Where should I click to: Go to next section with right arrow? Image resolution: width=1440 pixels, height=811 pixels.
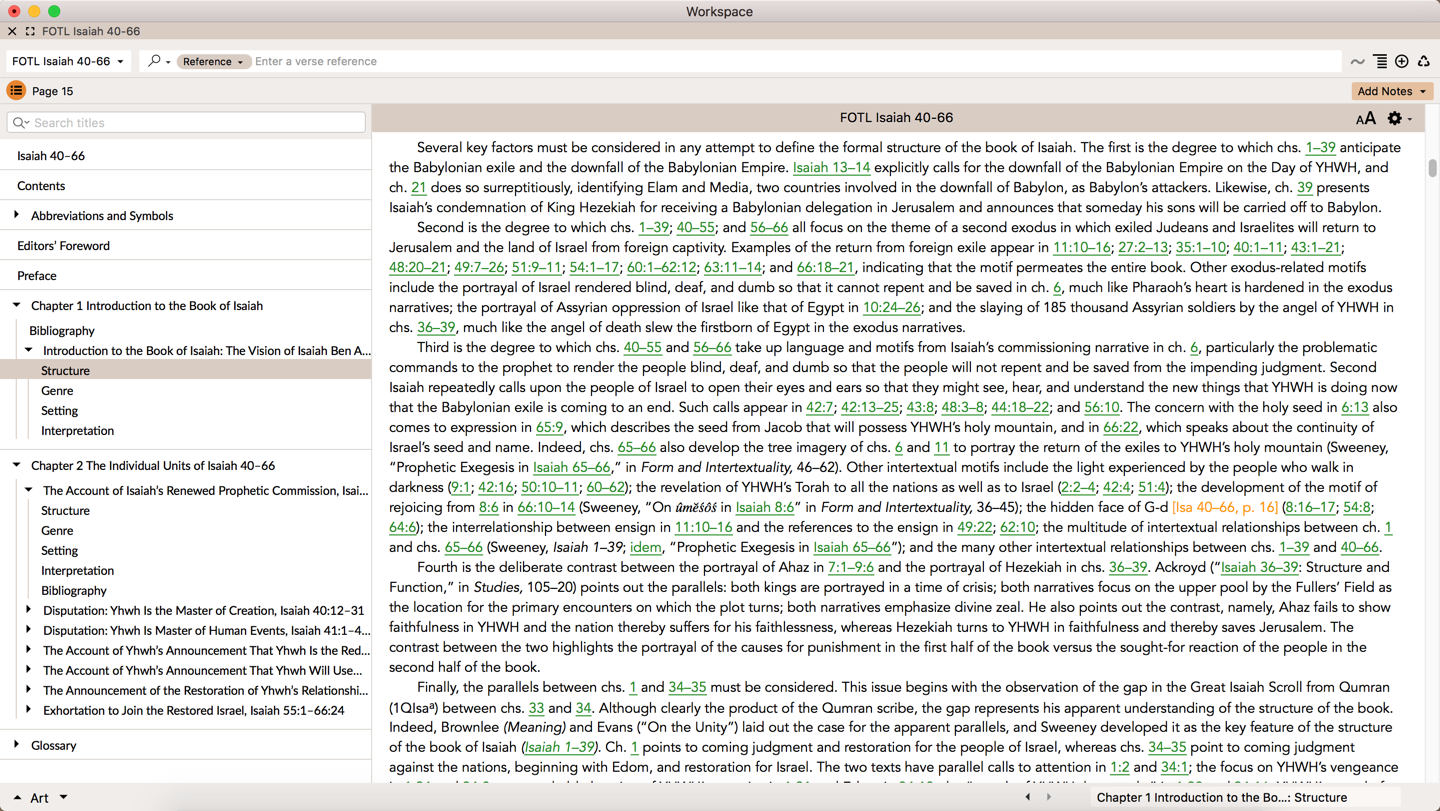pos(1049,798)
